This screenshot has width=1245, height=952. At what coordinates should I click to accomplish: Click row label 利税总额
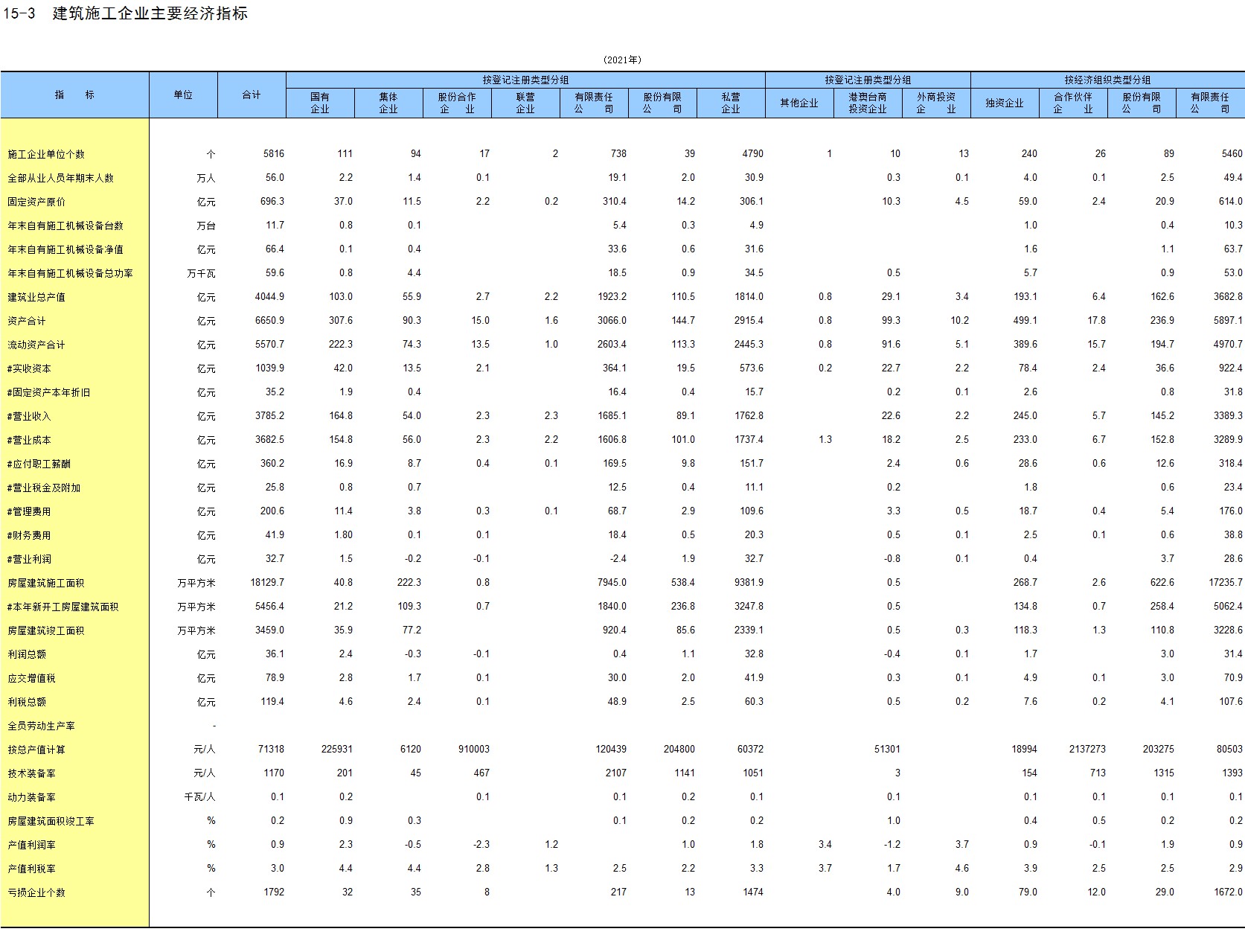coord(27,702)
